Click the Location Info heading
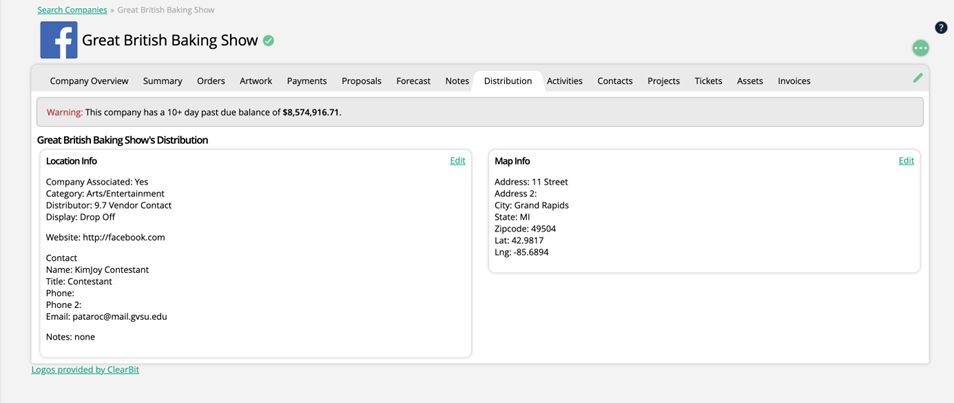Viewport: 954px width, 403px height. pyautogui.click(x=72, y=161)
